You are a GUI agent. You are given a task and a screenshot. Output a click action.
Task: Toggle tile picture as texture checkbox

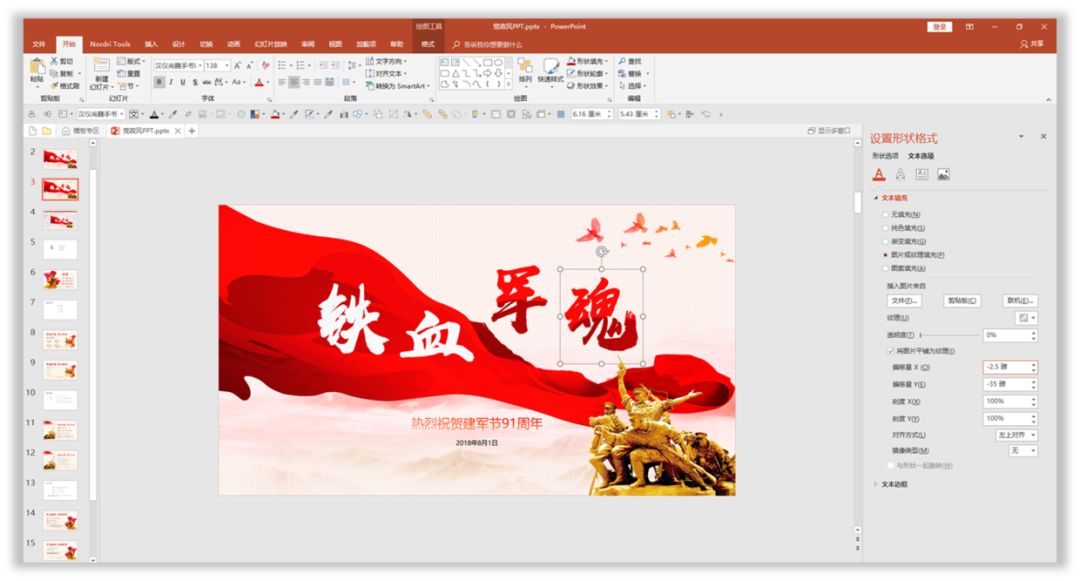click(891, 350)
